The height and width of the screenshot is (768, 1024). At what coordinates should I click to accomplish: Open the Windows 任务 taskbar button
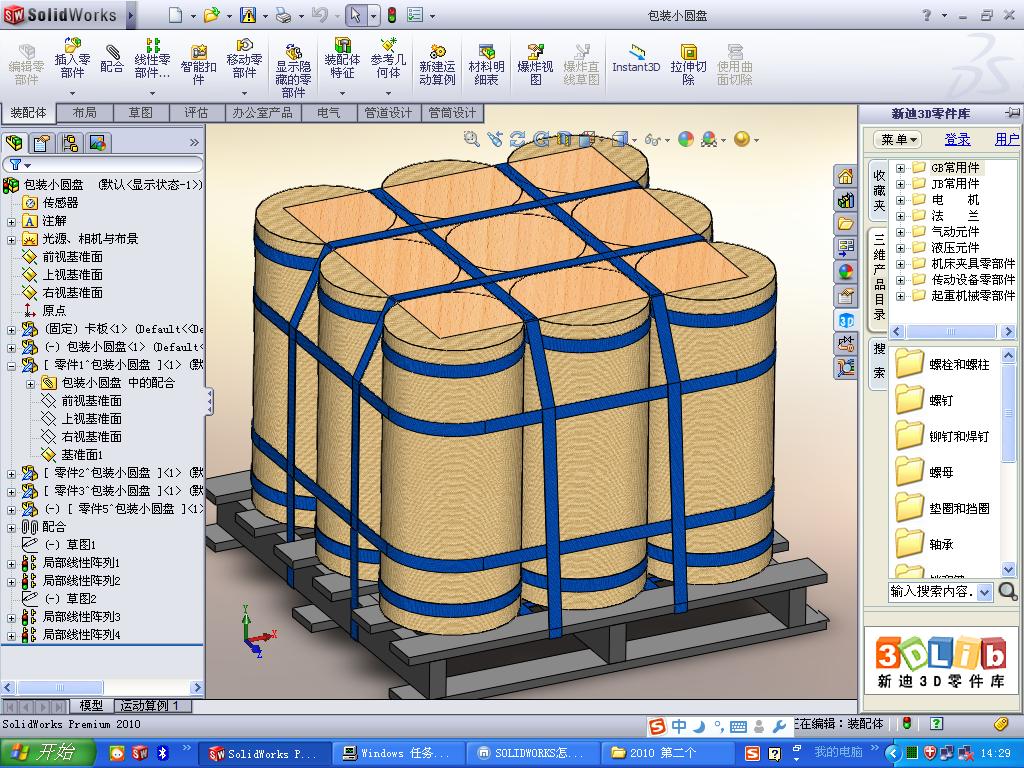[x=400, y=753]
